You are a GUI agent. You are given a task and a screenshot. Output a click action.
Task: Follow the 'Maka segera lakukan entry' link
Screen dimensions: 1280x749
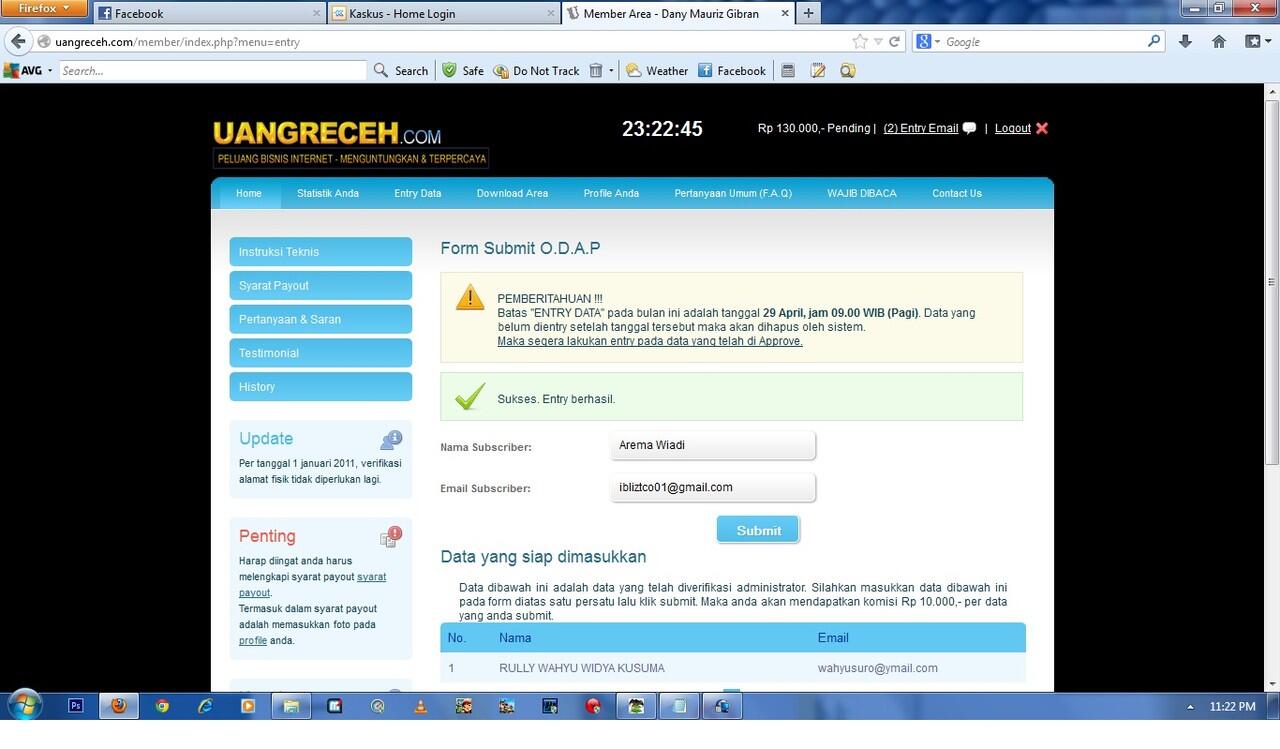click(650, 341)
